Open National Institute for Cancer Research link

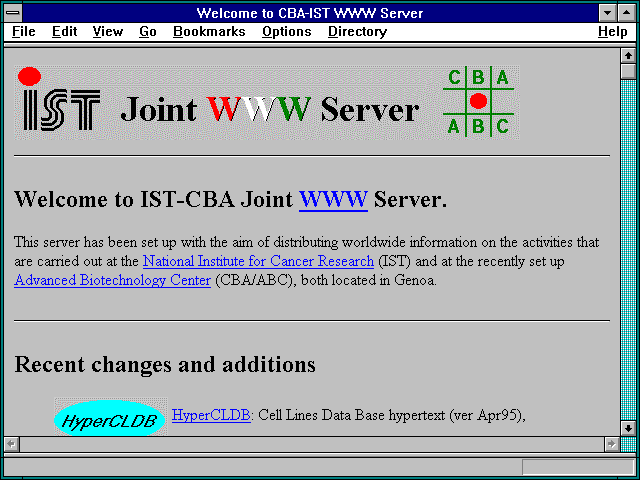coord(258,261)
